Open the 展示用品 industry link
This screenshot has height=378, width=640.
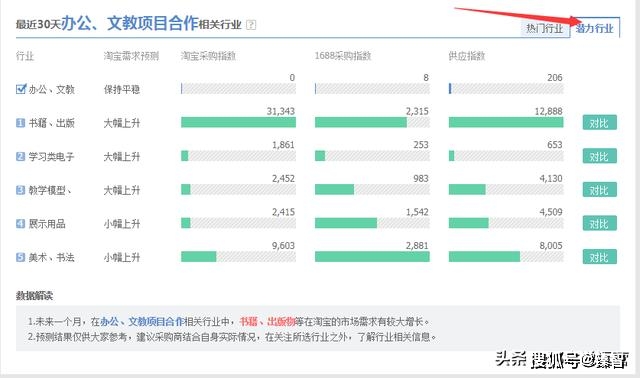[x=47, y=223]
